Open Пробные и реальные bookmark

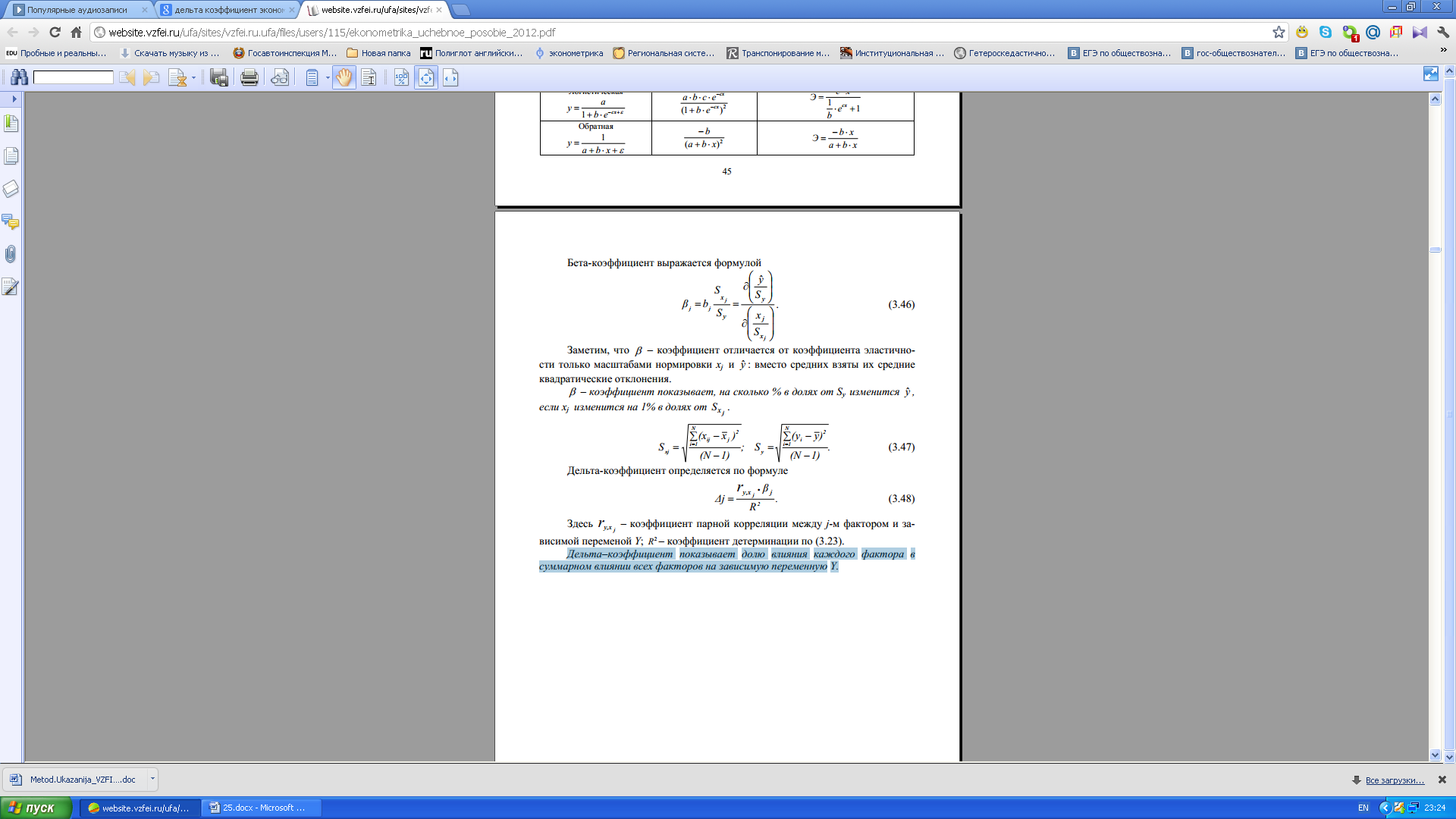(56, 53)
